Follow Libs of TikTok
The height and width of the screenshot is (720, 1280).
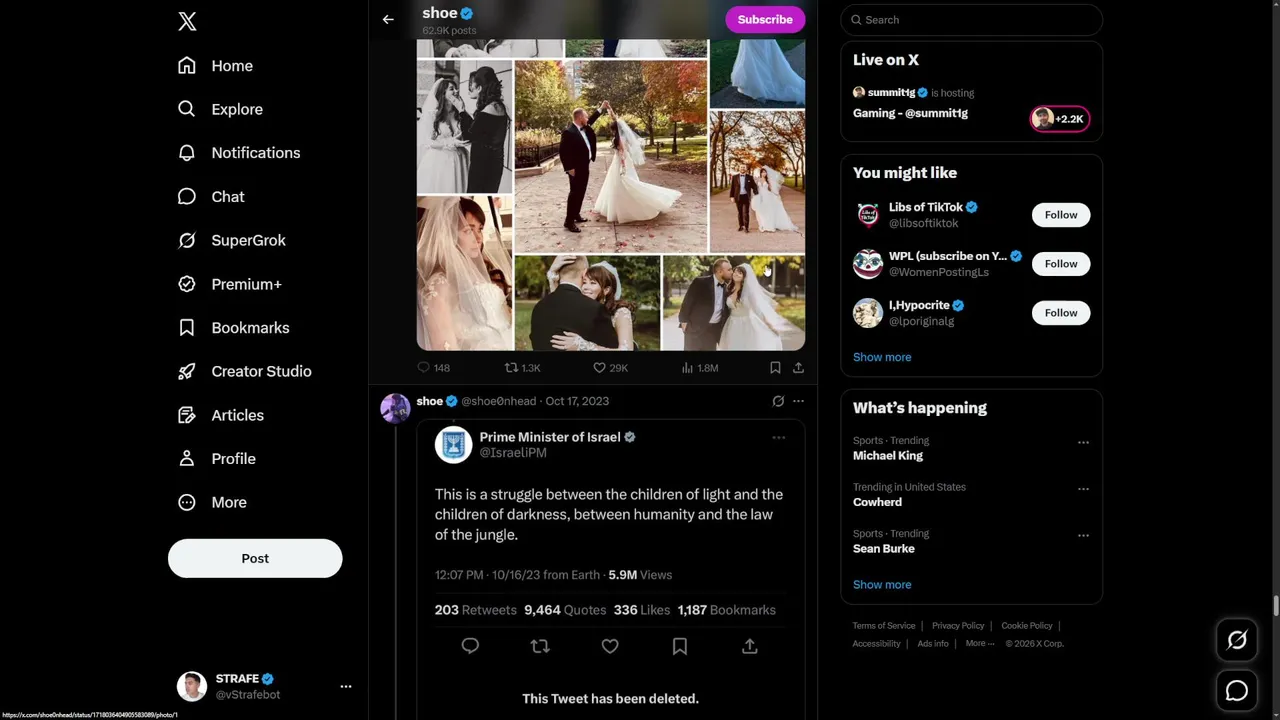click(1061, 215)
